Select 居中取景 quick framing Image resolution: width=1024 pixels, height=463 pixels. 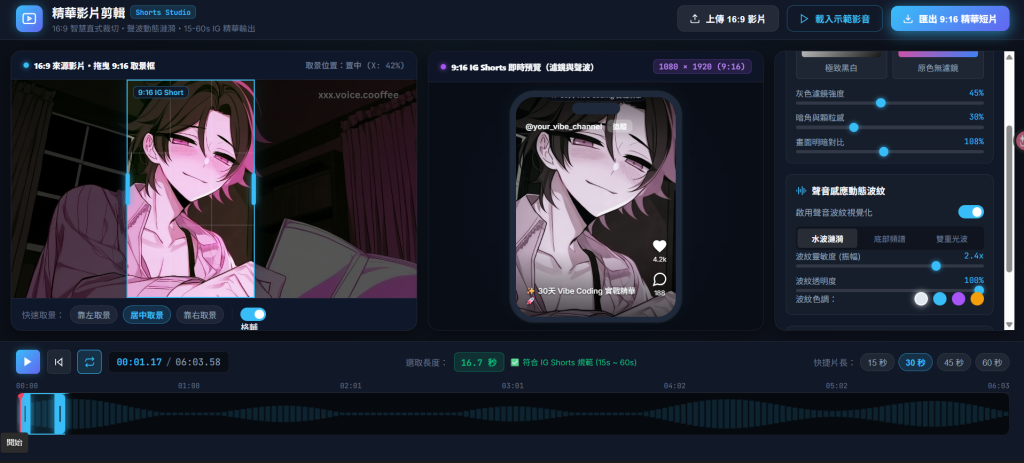147,315
